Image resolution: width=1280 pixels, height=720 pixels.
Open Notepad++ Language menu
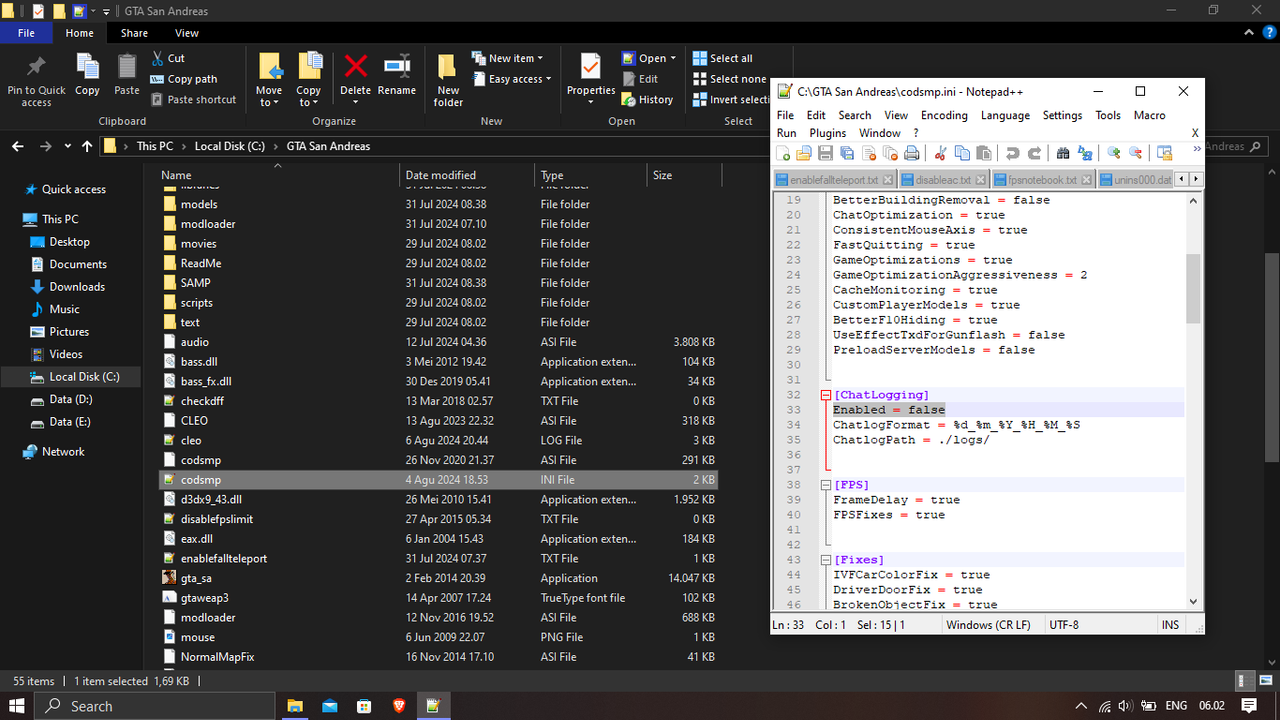click(1005, 115)
